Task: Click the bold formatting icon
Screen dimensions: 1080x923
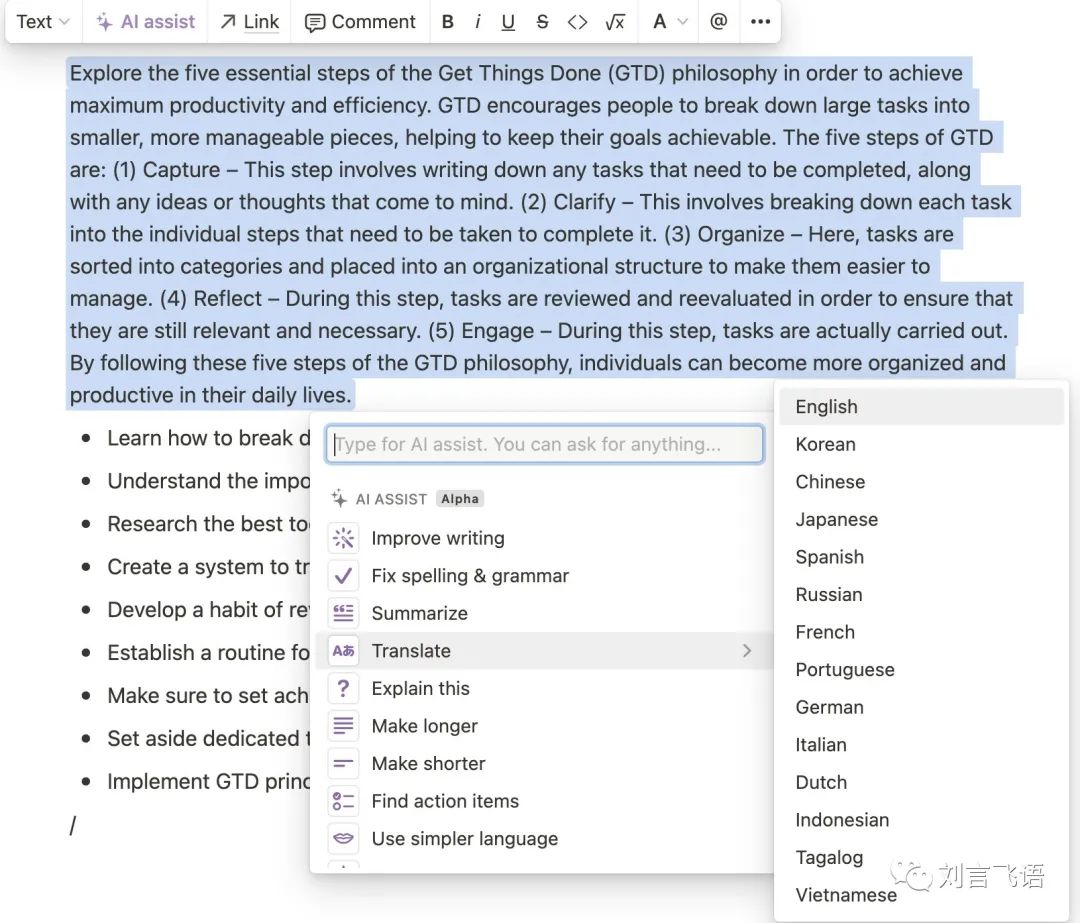Action: (448, 22)
